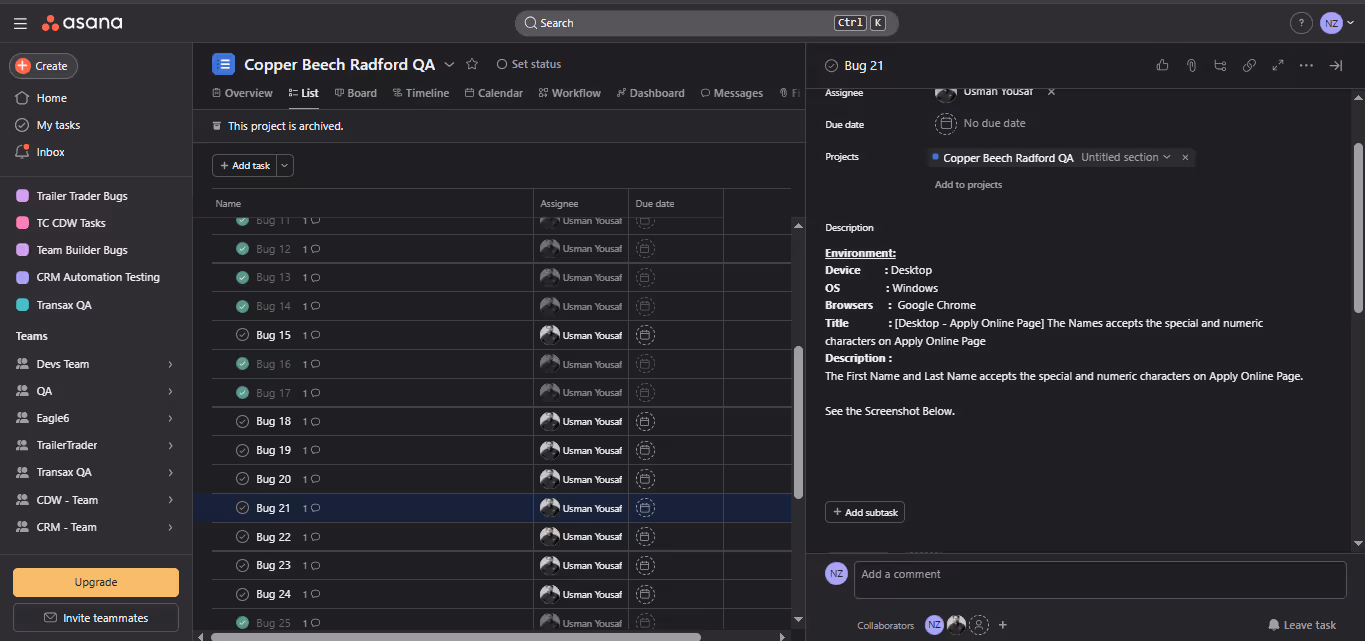1365x641 pixels.
Task: Switch to Board tab
Action: point(356,93)
